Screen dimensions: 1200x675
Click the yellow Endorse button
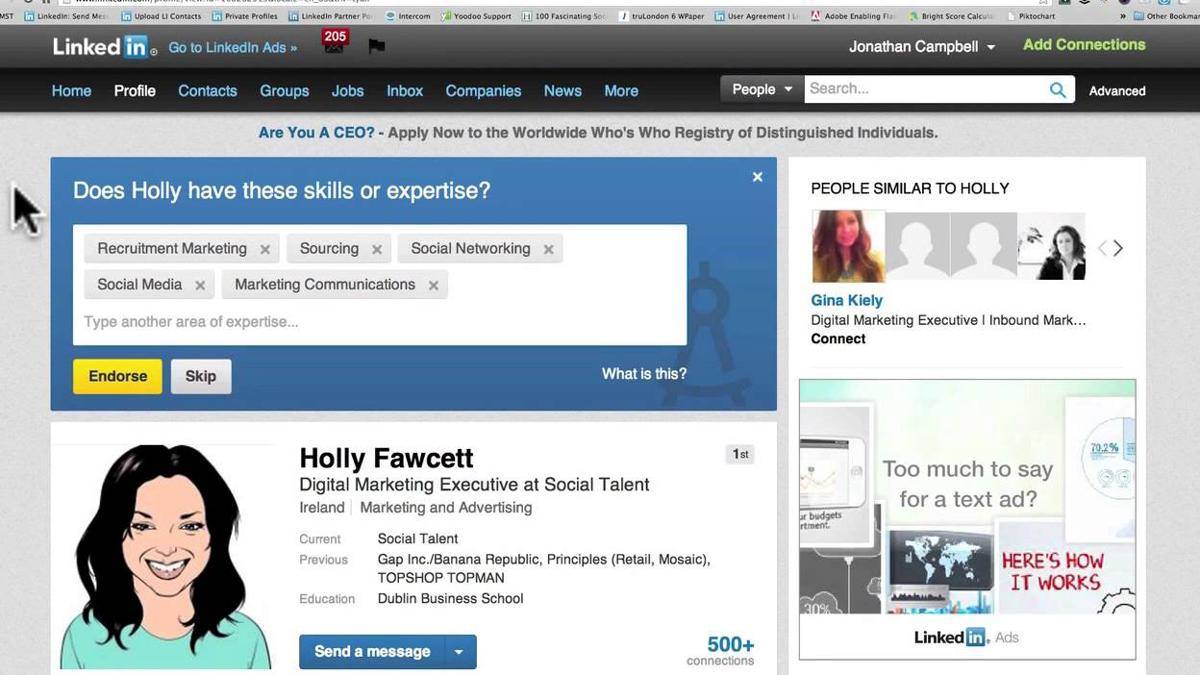117,376
